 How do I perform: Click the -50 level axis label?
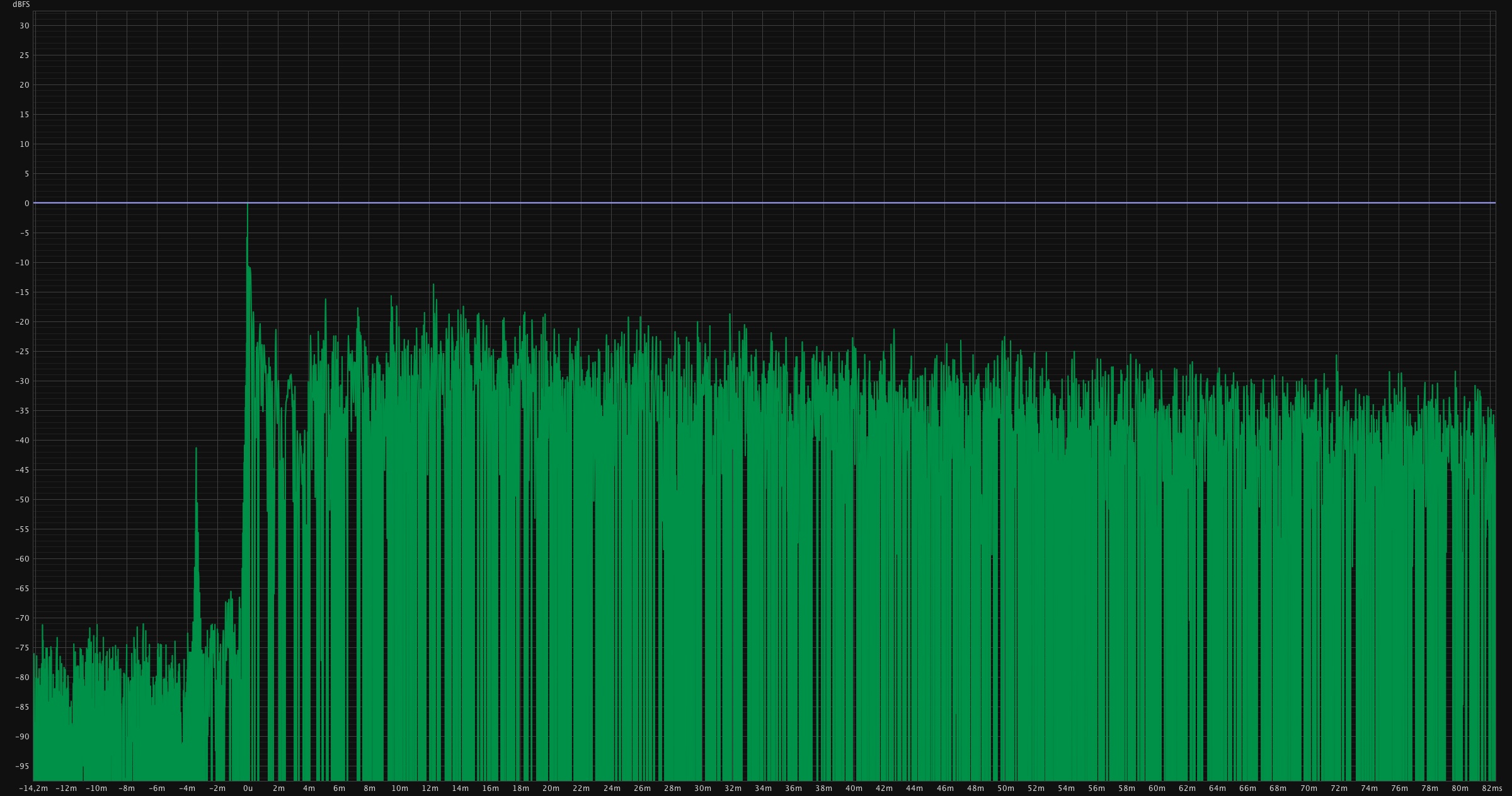[x=22, y=500]
